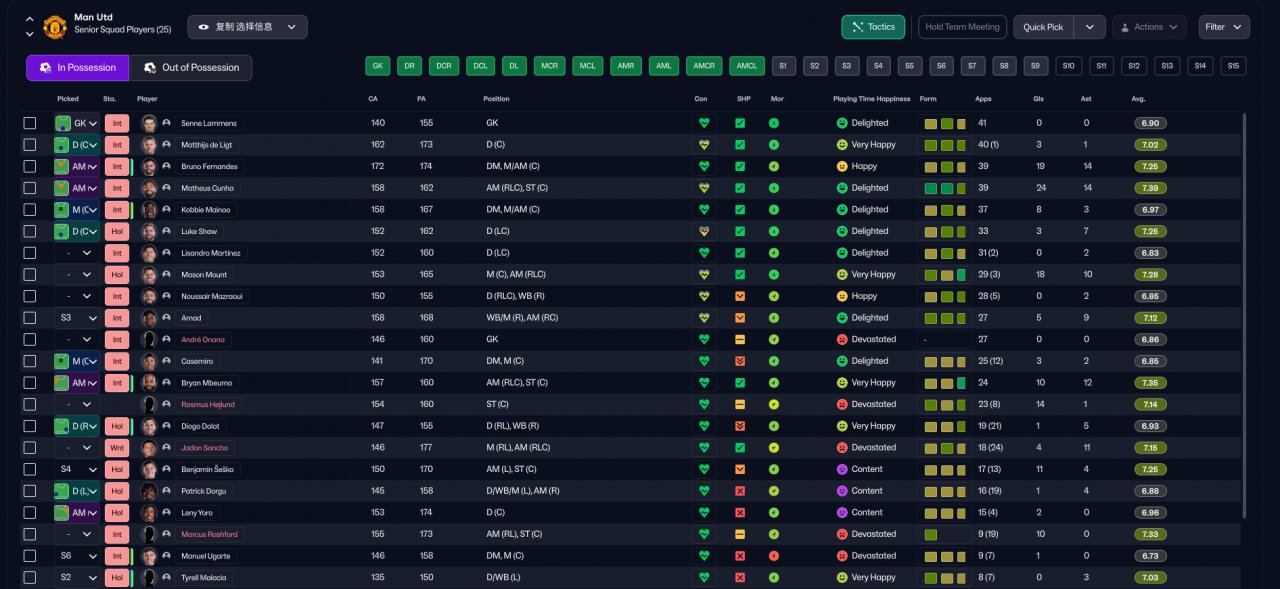
Task: Check the box for Tyrell Malacia
Action: [x=30, y=578]
